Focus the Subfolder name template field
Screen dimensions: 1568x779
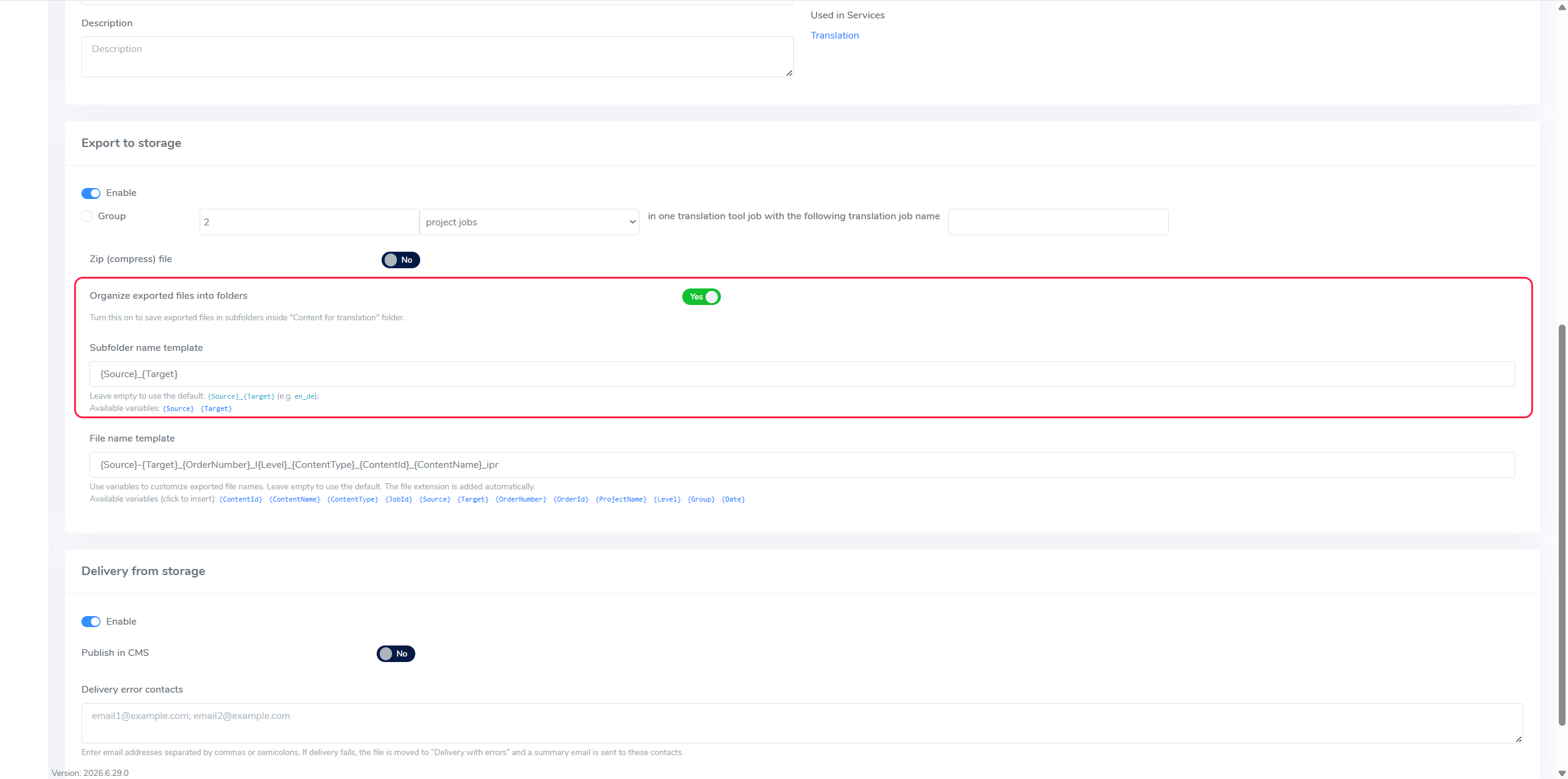pos(802,374)
